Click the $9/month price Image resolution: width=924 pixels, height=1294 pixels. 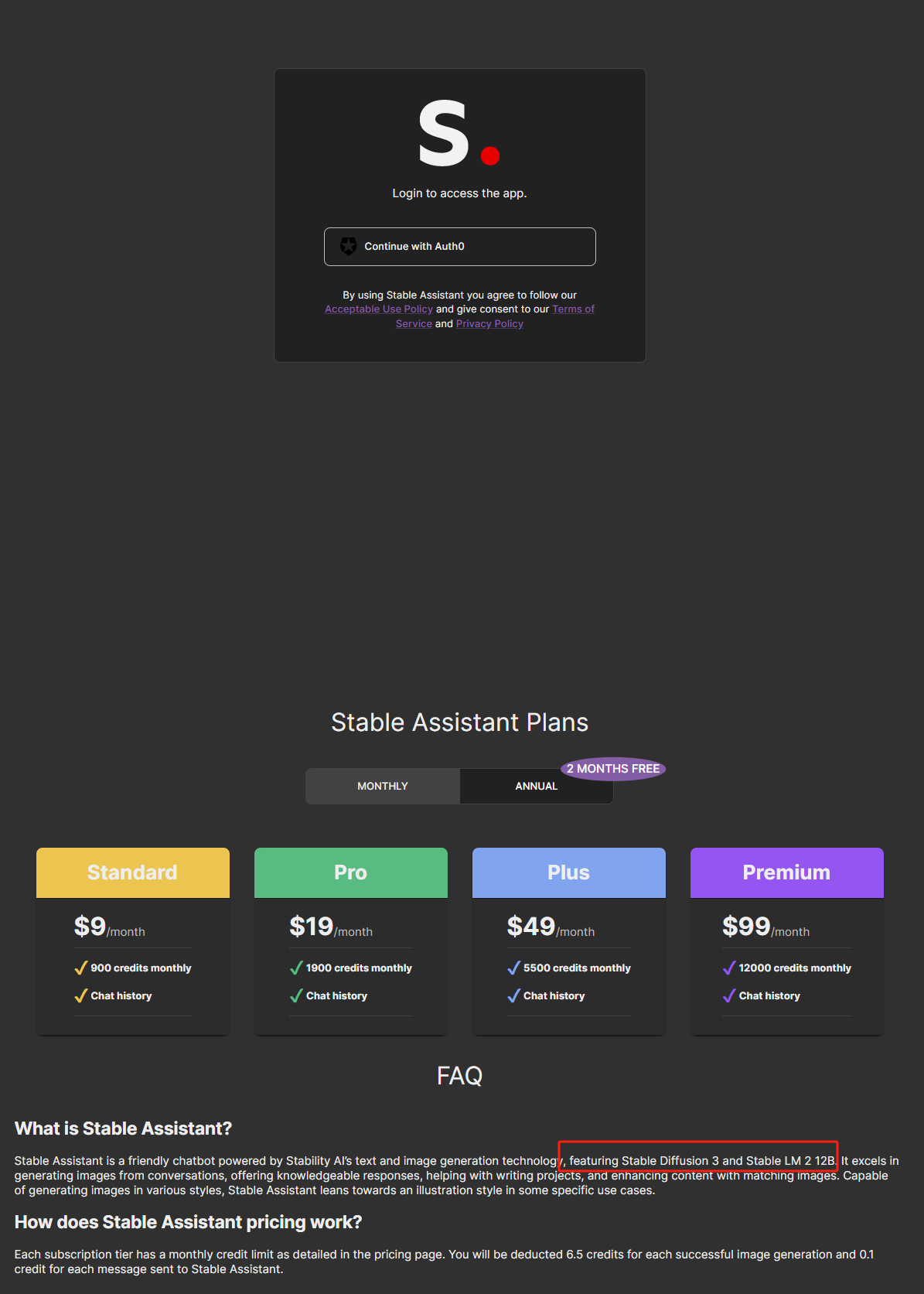[x=110, y=927]
